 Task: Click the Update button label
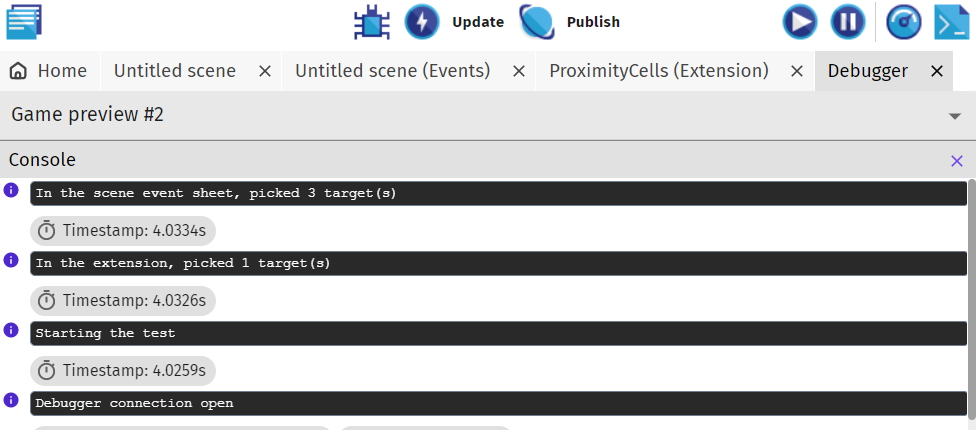pyautogui.click(x=477, y=22)
